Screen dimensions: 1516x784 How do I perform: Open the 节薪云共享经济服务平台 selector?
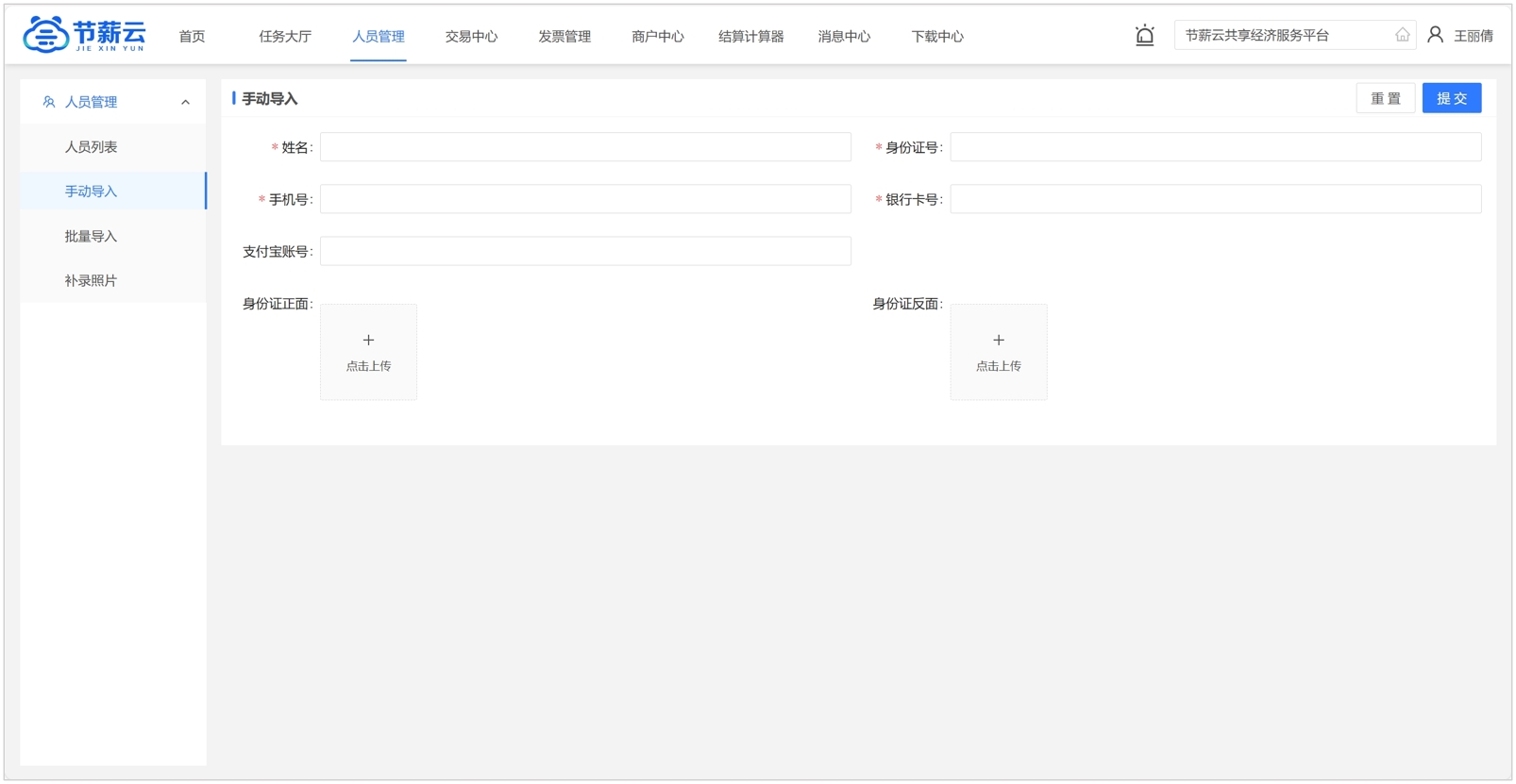point(1284,36)
